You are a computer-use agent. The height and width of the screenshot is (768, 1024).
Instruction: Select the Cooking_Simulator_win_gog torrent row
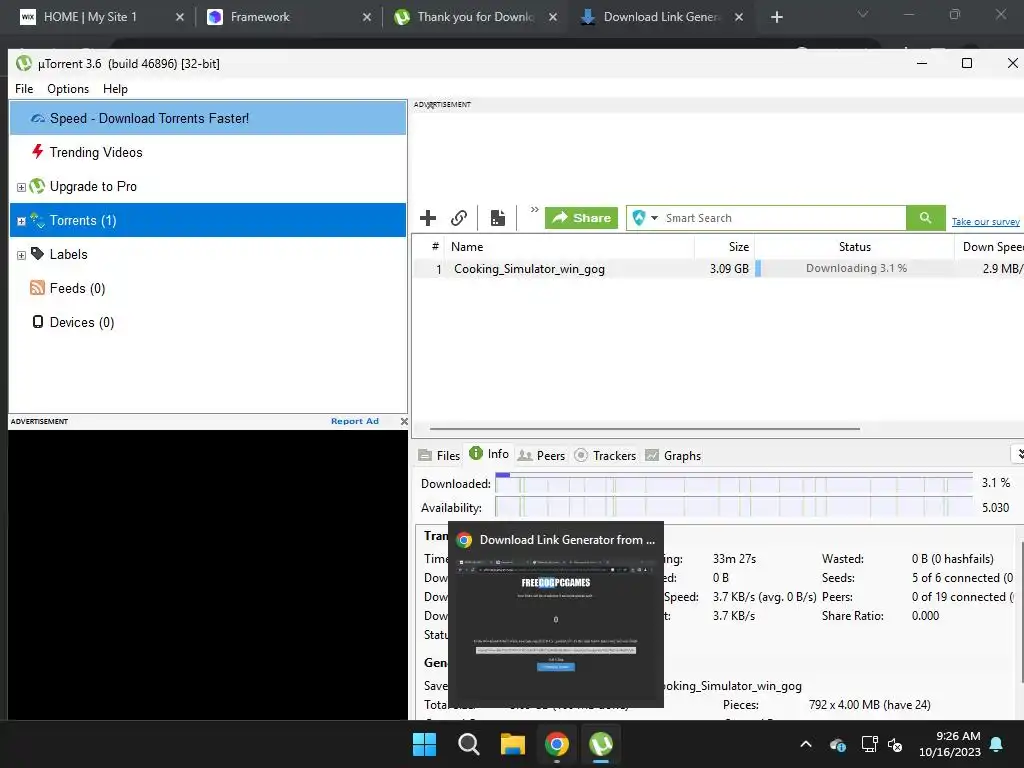click(x=718, y=268)
